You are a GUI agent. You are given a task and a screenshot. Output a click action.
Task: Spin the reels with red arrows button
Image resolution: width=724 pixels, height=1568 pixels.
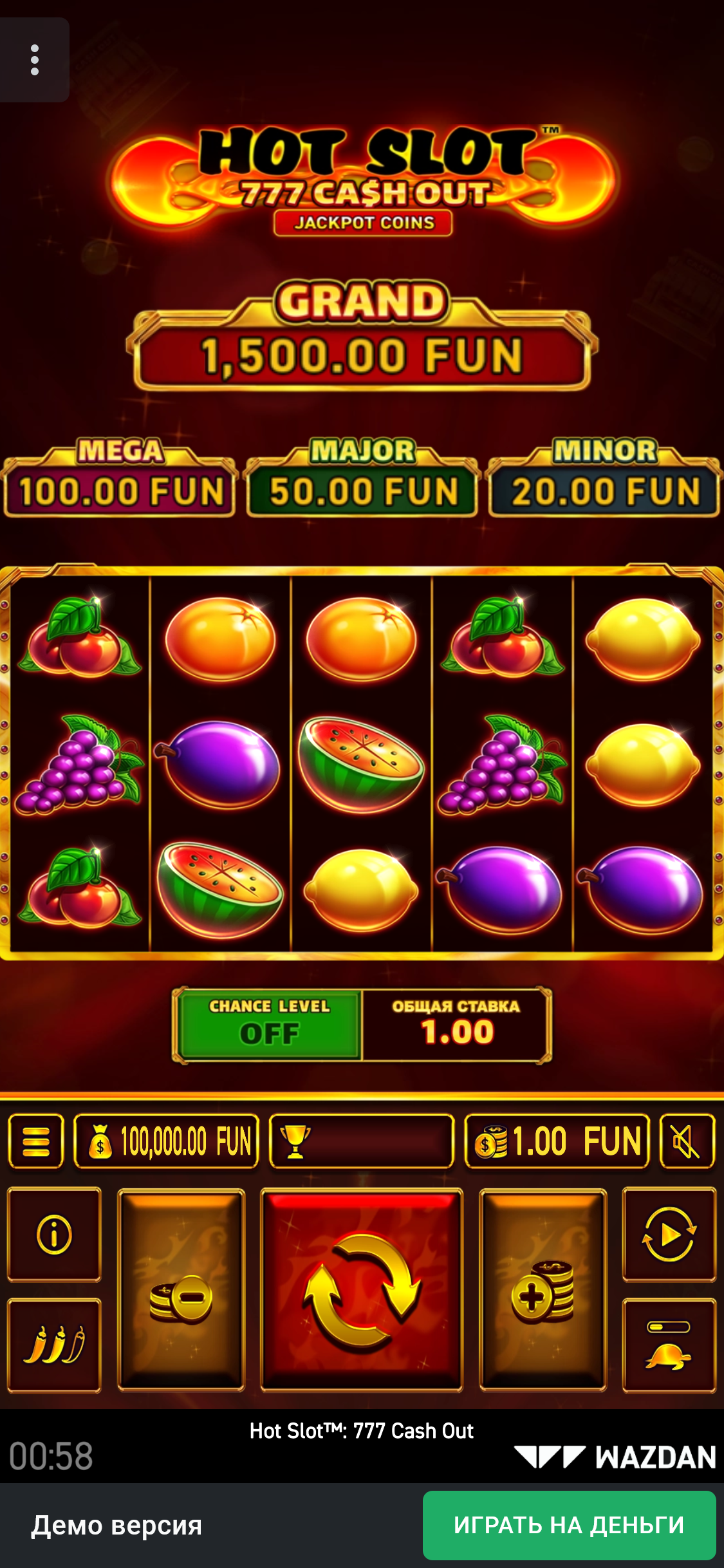click(362, 1290)
